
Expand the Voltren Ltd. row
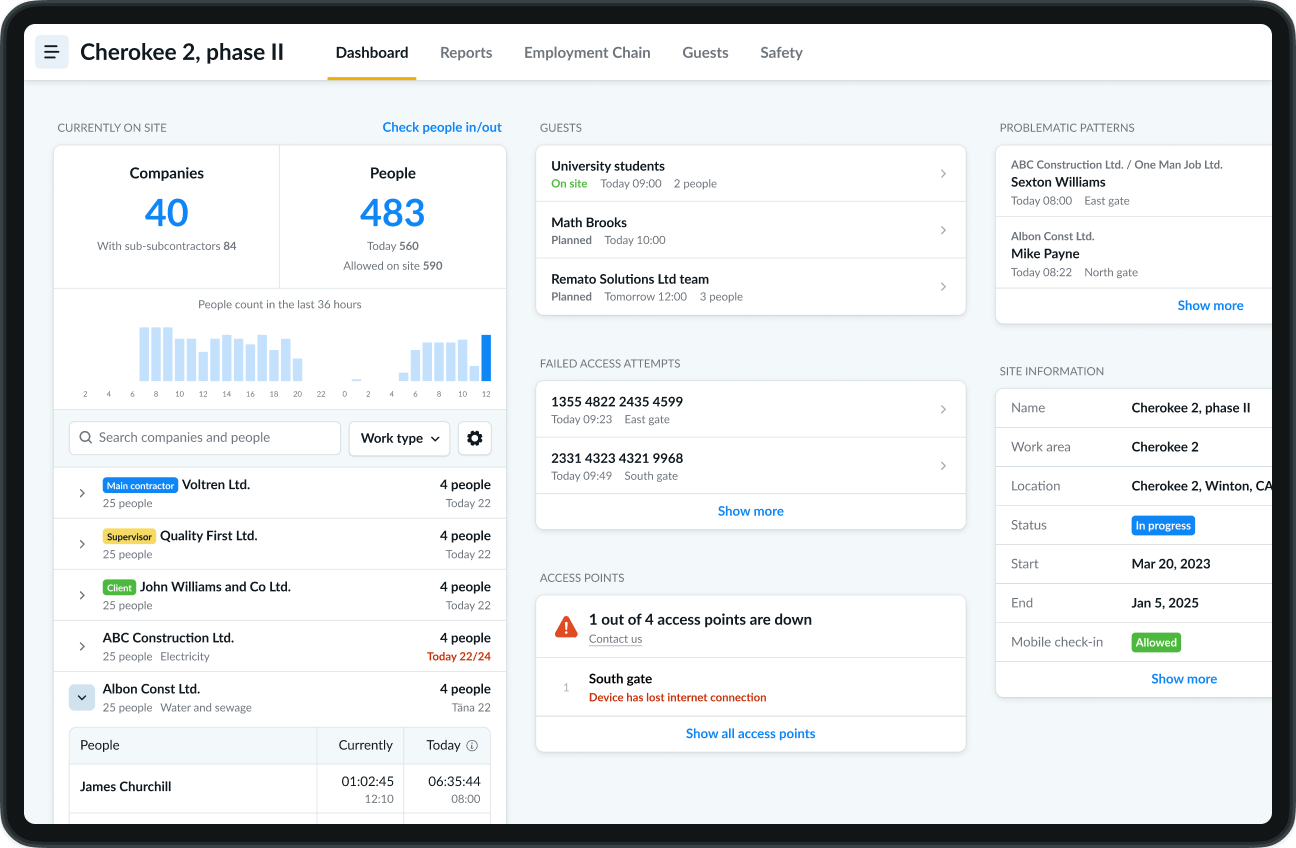click(x=82, y=493)
